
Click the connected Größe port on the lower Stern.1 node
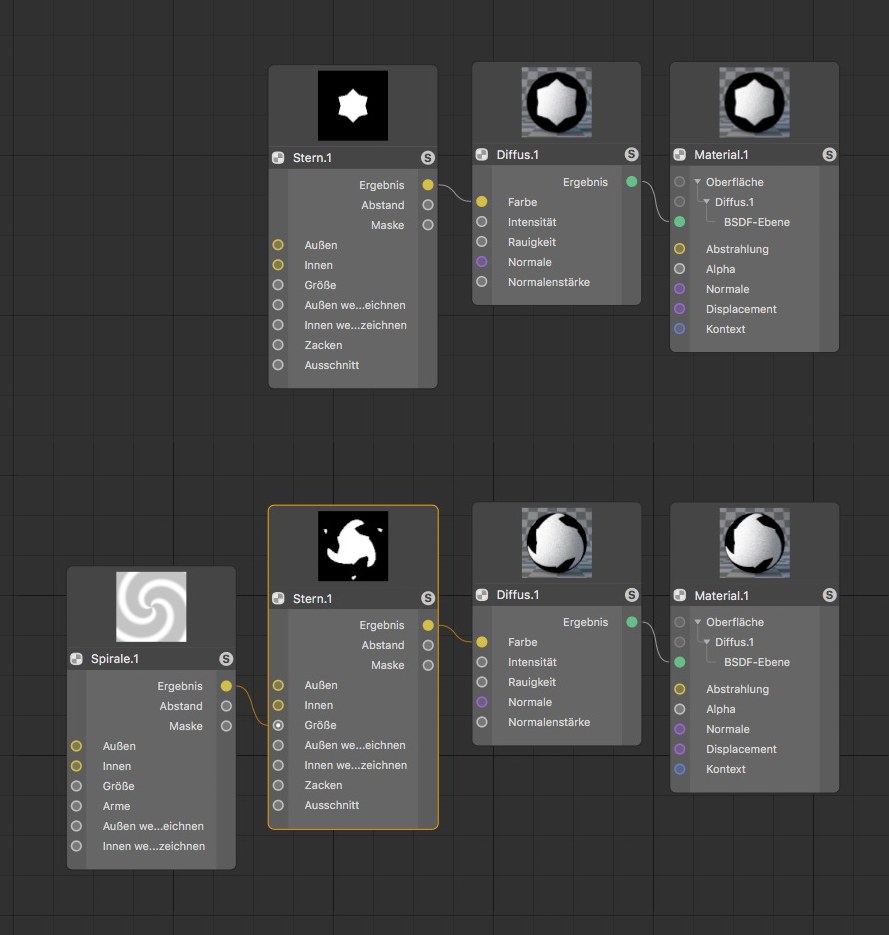(278, 725)
